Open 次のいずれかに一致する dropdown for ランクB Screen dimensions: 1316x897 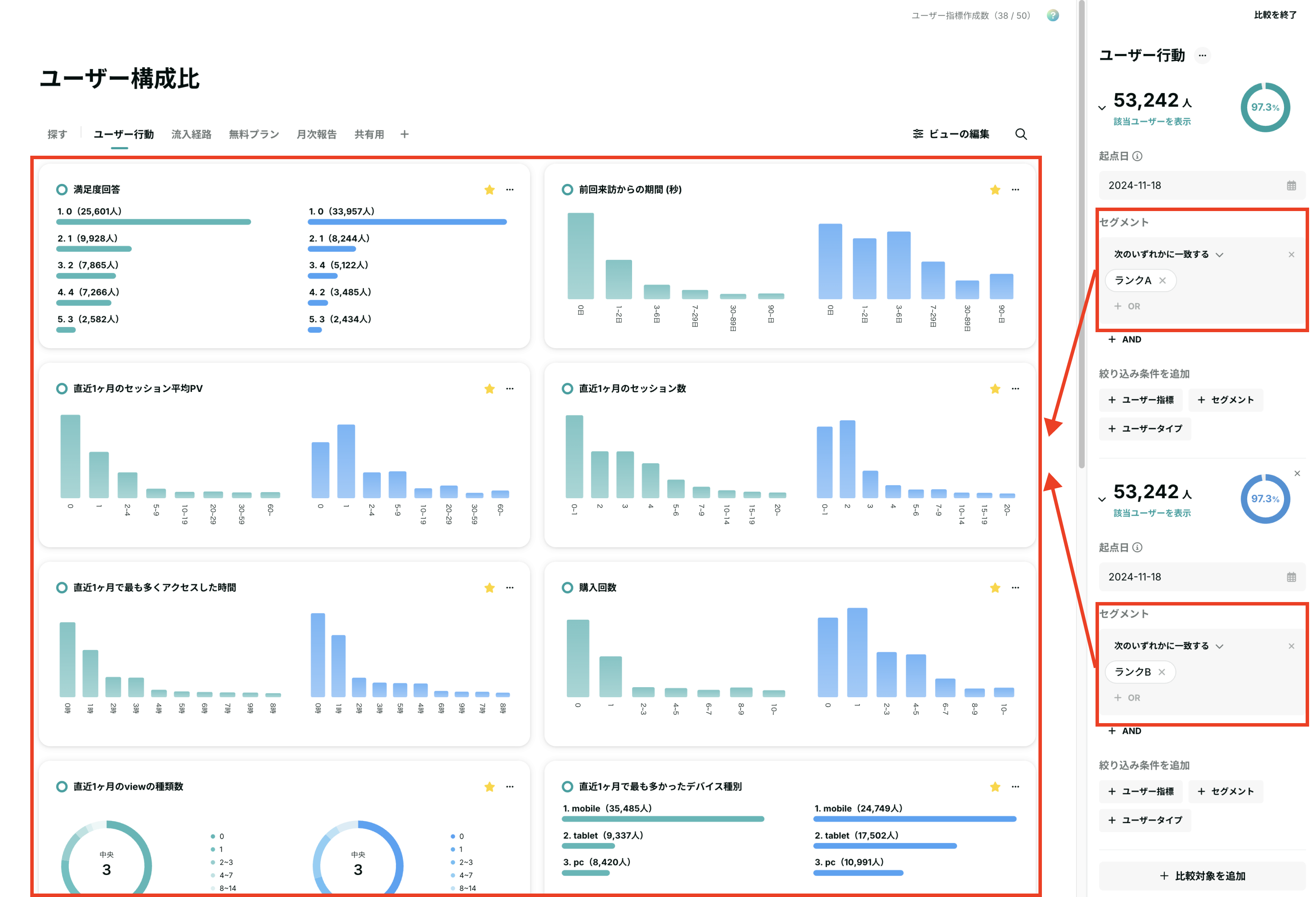1168,646
